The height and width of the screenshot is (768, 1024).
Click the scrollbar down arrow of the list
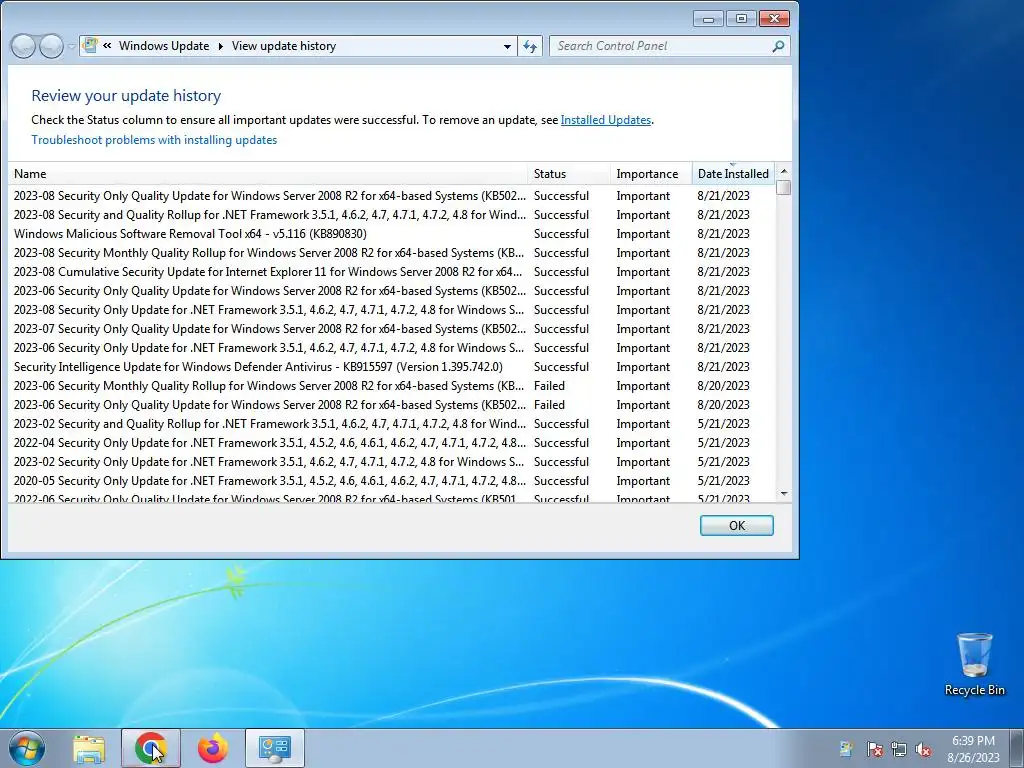784,494
